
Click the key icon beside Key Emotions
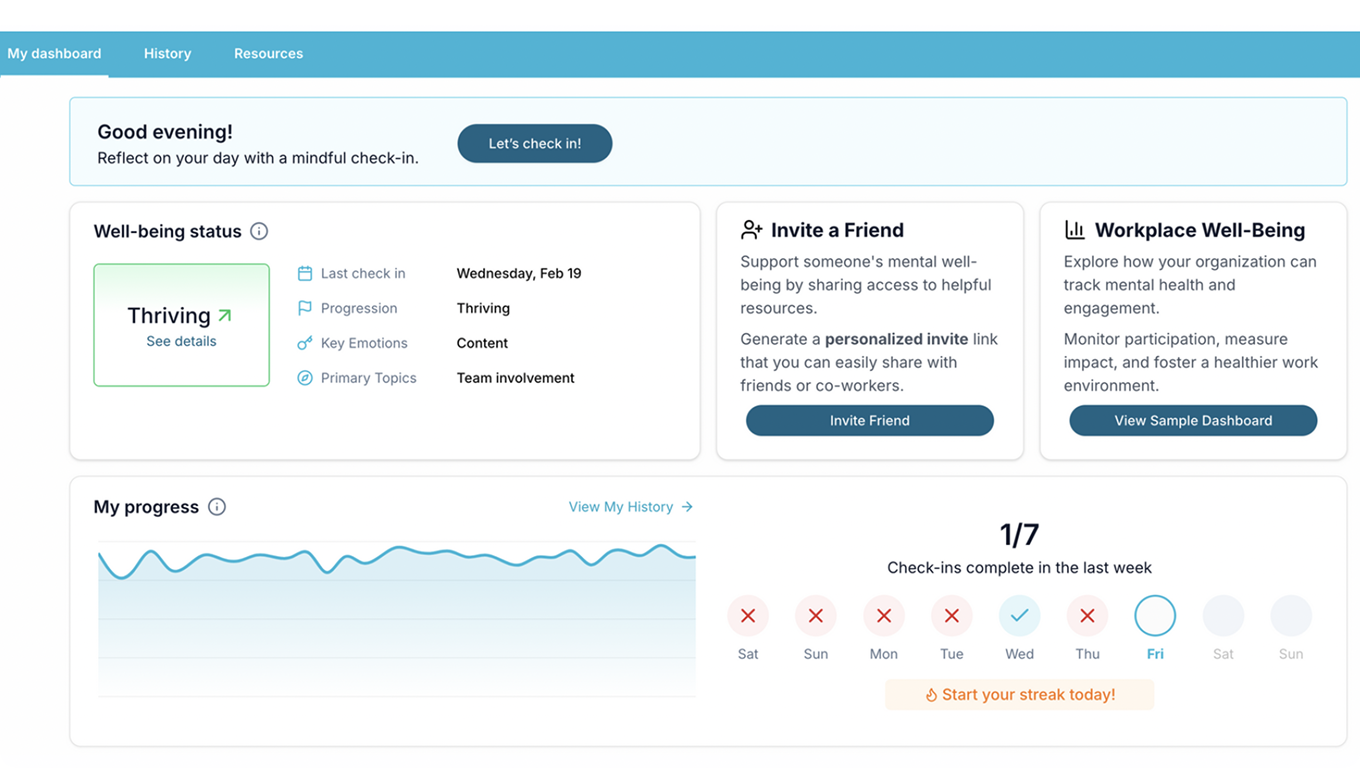pos(305,343)
